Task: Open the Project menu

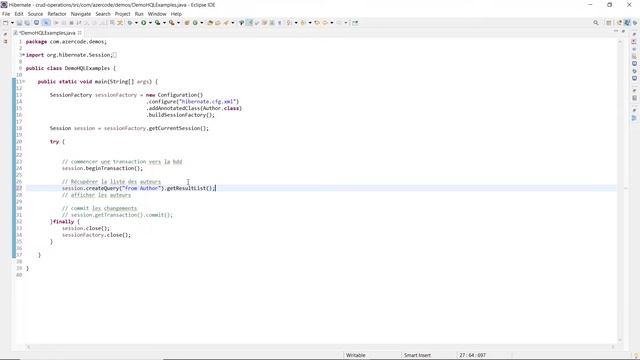Action: [122, 14]
